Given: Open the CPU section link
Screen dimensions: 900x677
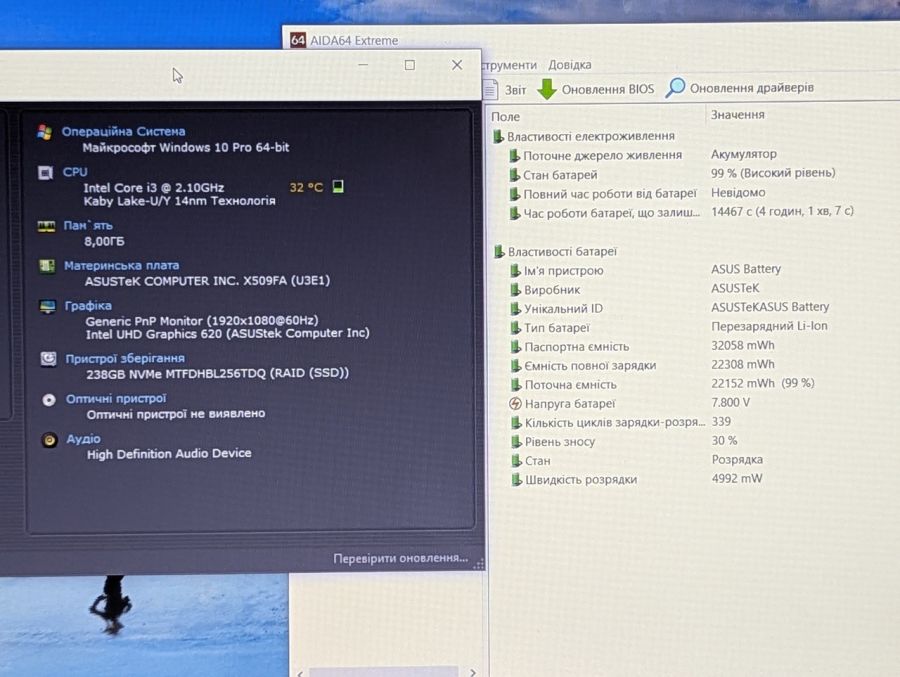Looking at the screenshot, I should [x=75, y=172].
